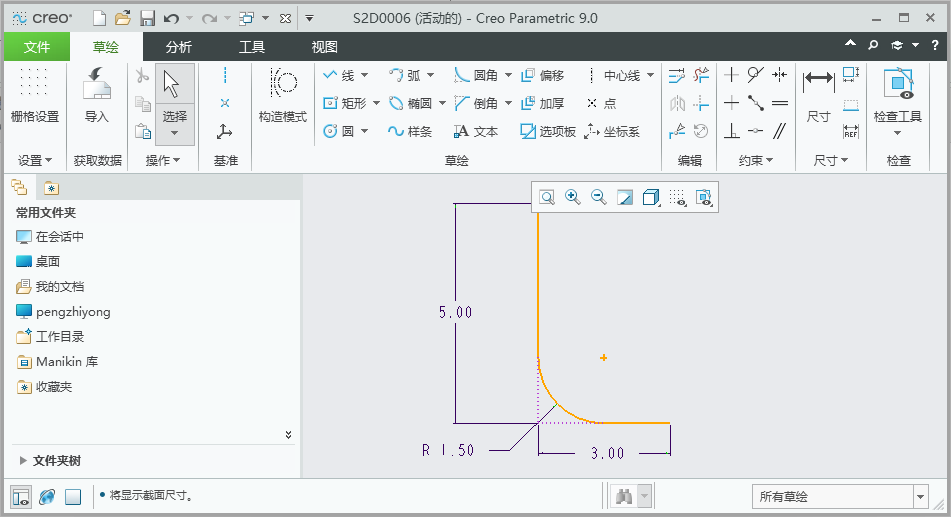Switch to the Sketch (草绘) ribbon tab

click(106, 47)
